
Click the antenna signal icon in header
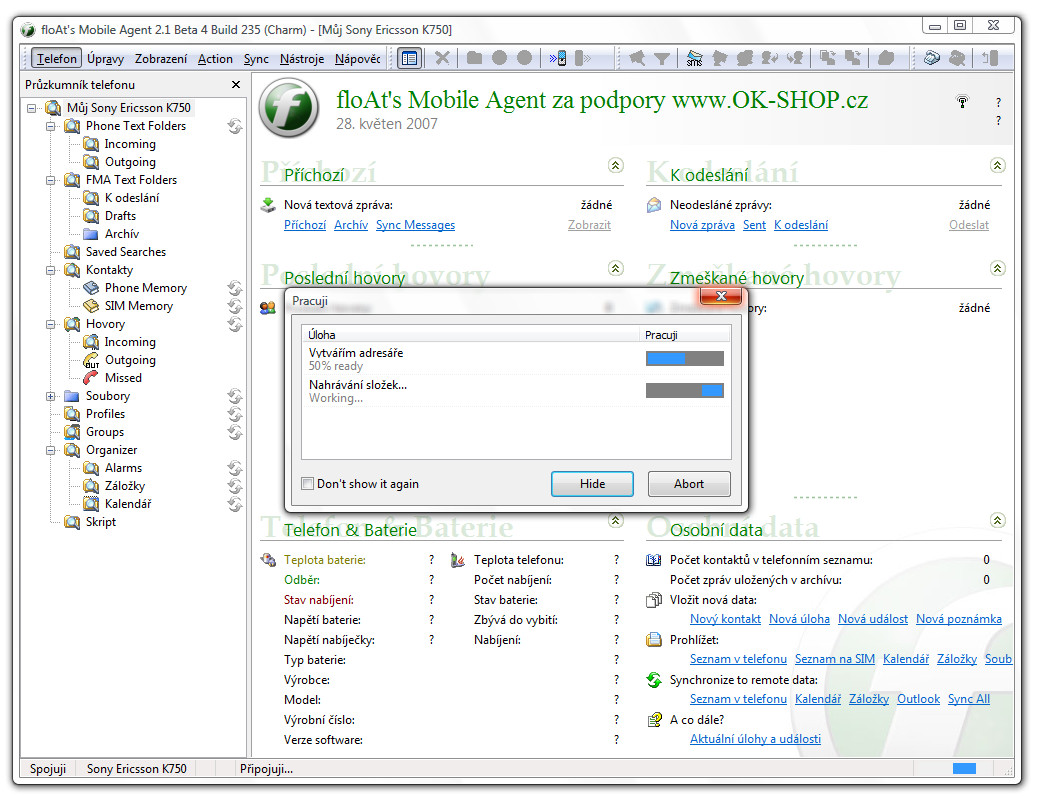click(962, 101)
